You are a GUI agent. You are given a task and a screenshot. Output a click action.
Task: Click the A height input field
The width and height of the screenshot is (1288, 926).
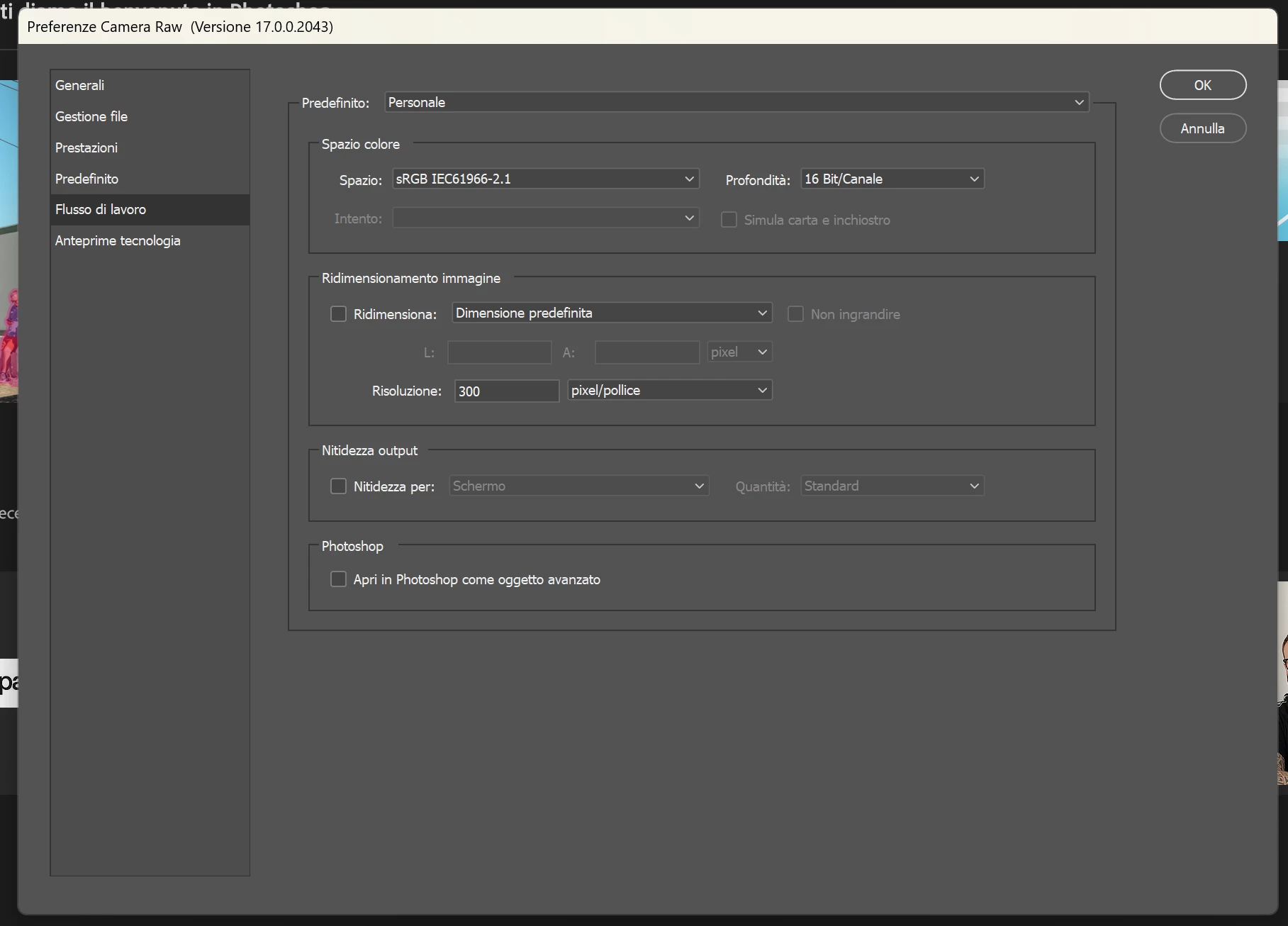(x=647, y=352)
